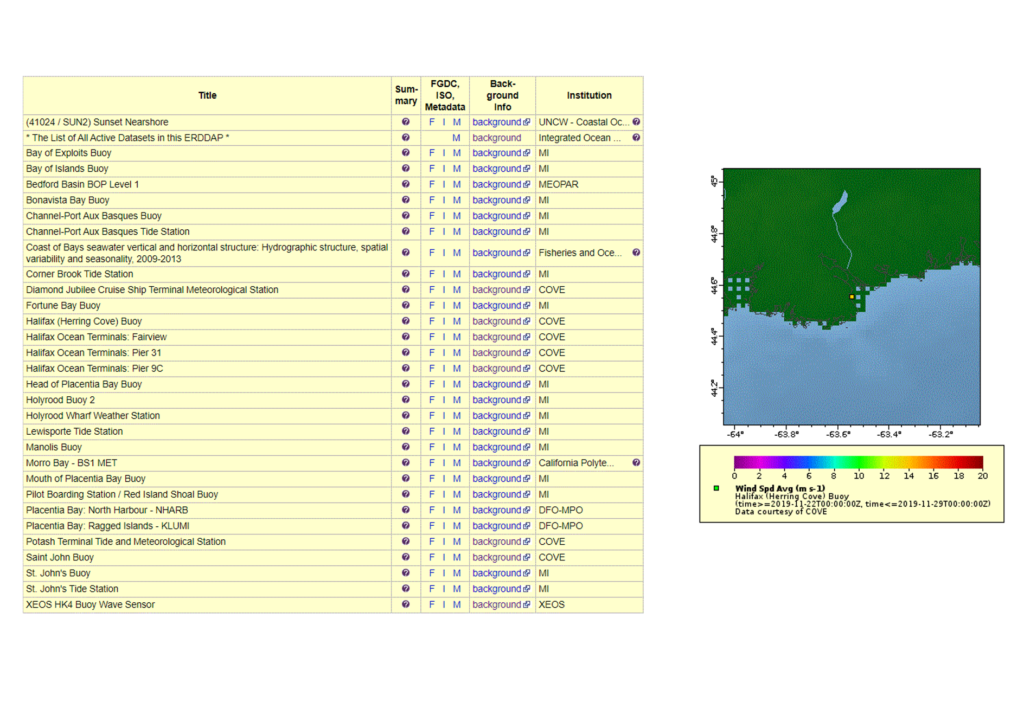Open summary for Potash Terminal Tide station
The image size is (1024, 709).
click(406, 542)
